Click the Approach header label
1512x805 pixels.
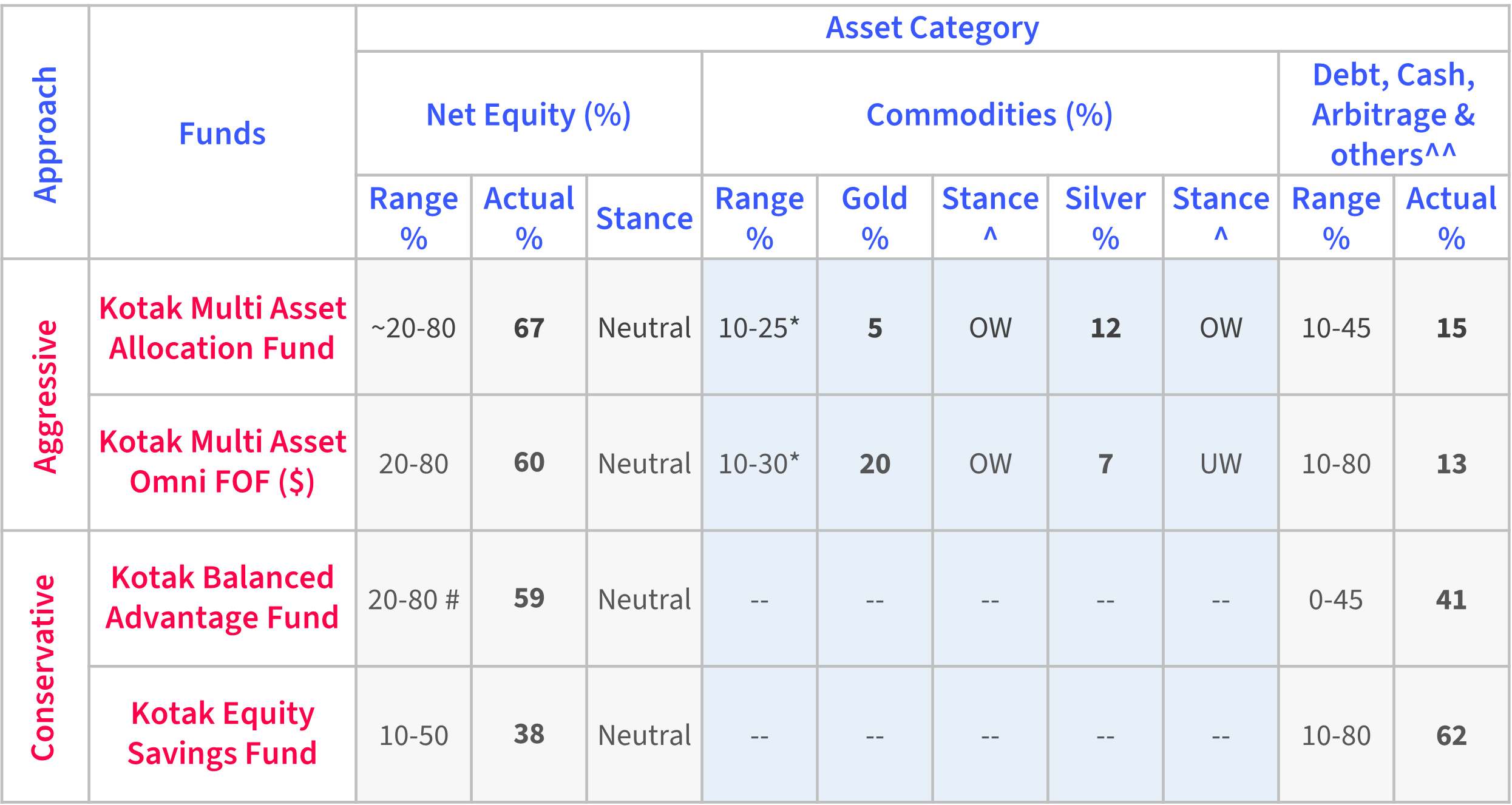tap(46, 133)
